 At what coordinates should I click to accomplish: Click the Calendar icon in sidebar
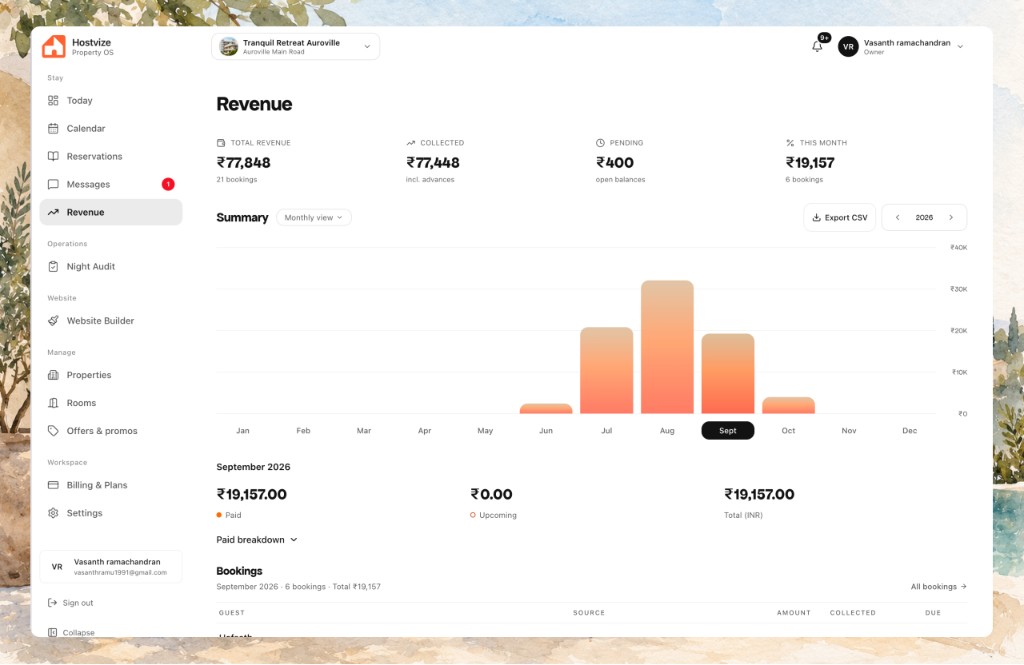coord(53,129)
